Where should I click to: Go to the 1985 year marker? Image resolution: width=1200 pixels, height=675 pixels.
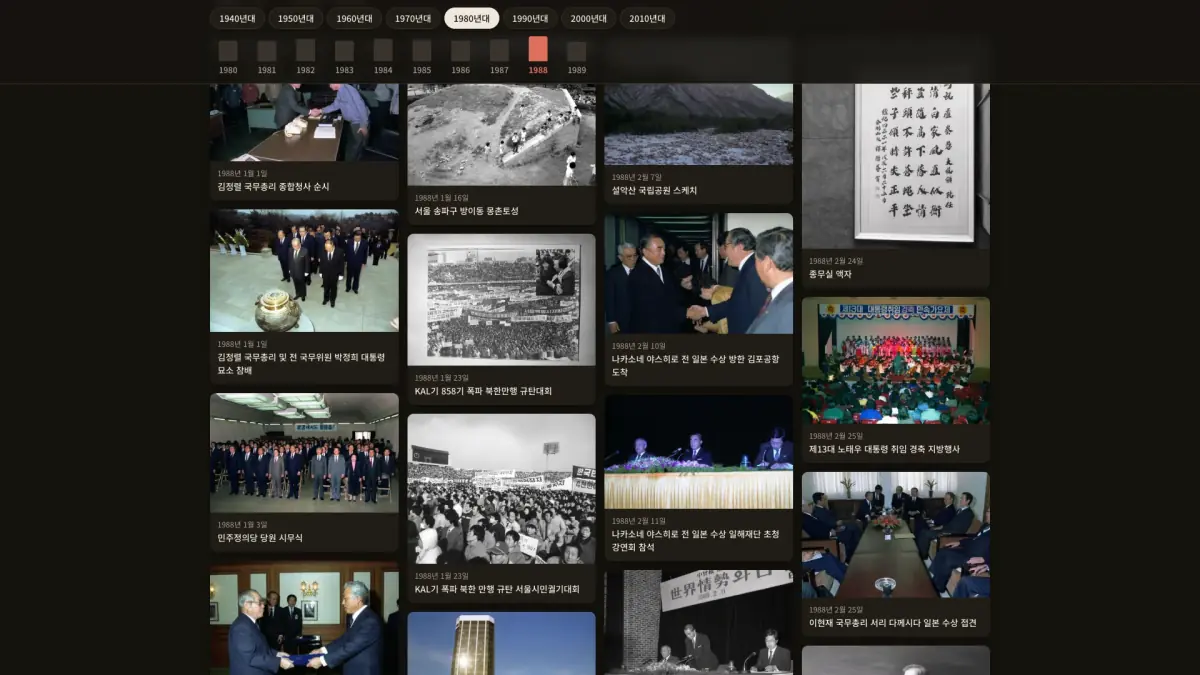422,57
